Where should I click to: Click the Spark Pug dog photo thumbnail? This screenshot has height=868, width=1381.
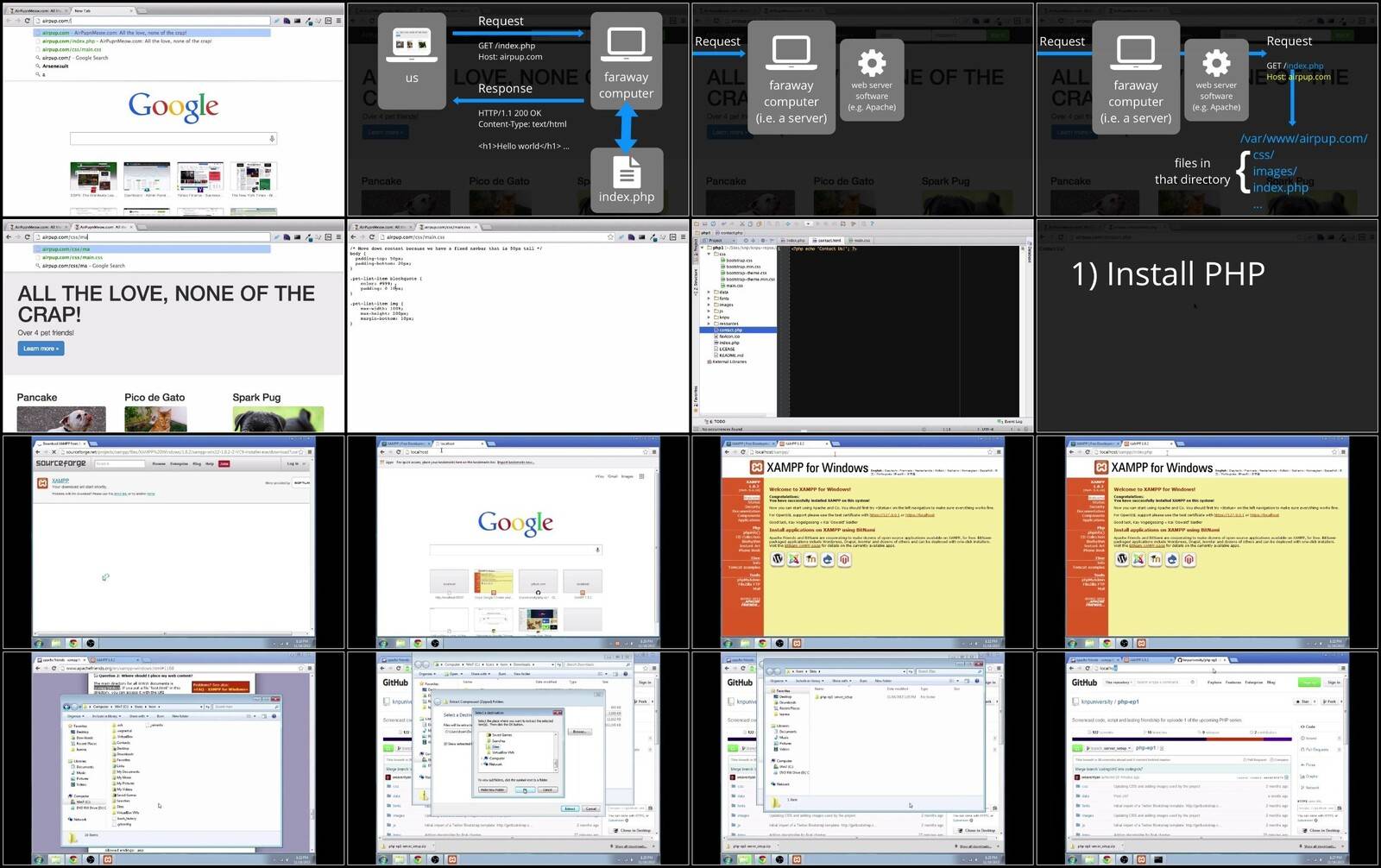coord(278,419)
